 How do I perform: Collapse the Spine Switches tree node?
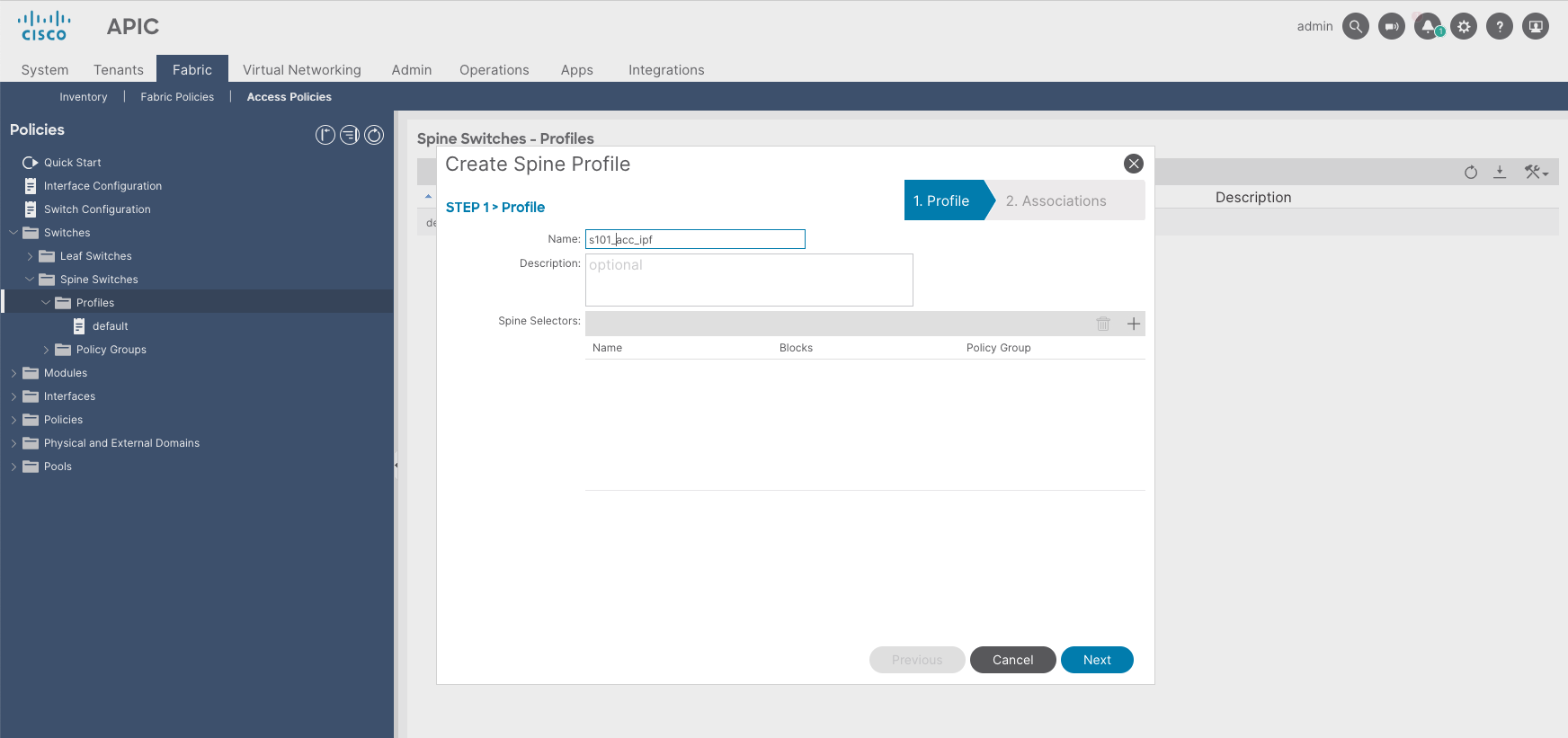click(30, 280)
